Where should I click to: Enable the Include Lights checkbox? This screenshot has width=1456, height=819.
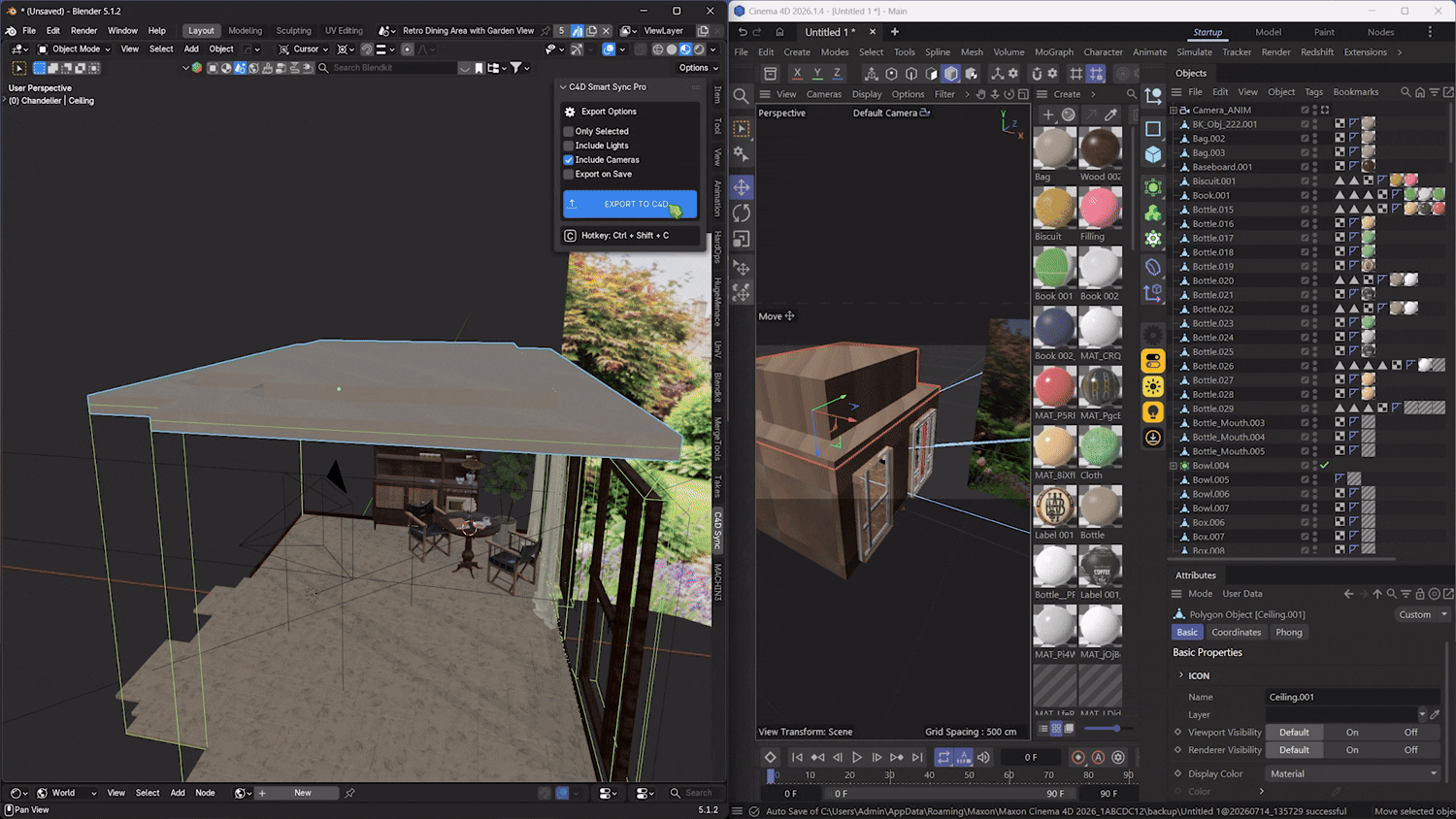click(x=569, y=146)
